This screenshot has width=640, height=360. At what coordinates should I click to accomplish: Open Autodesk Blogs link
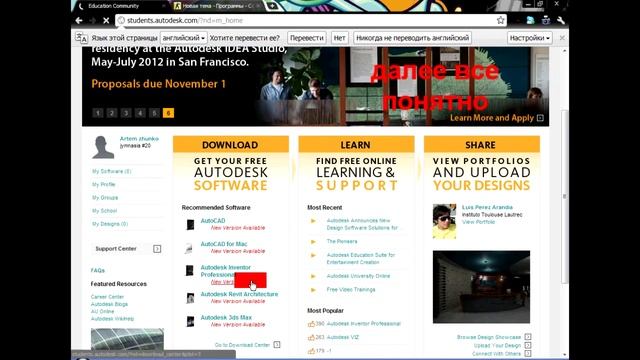pos(109,304)
